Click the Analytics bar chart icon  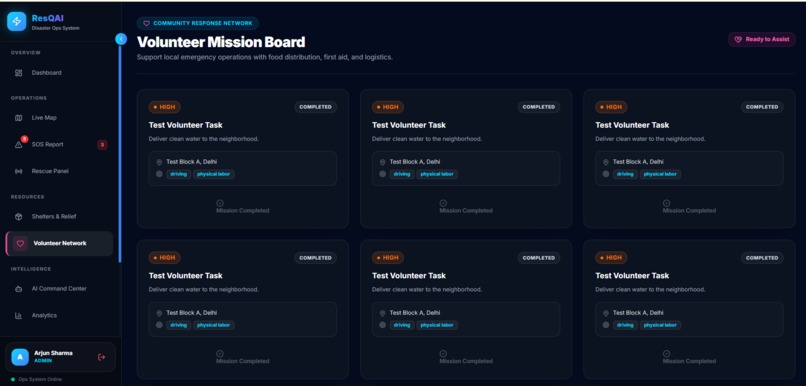tap(19, 316)
